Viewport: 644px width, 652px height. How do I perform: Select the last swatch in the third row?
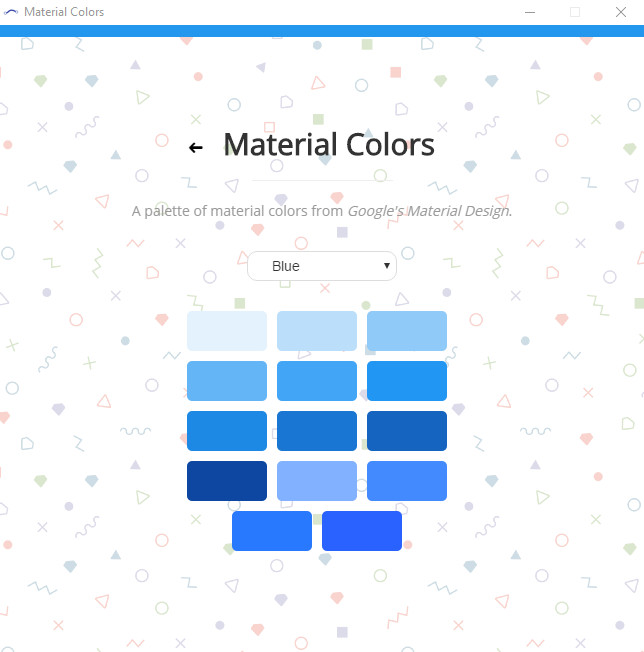[407, 431]
